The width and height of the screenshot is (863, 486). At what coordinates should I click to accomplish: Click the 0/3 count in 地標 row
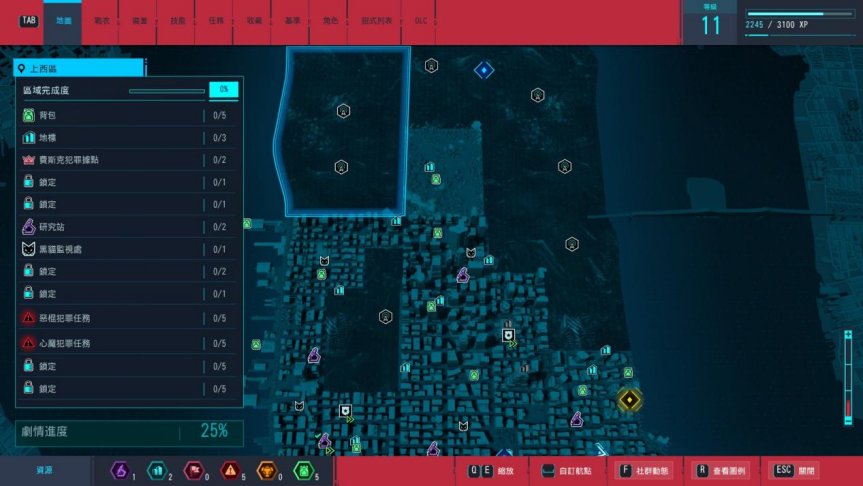(x=220, y=138)
